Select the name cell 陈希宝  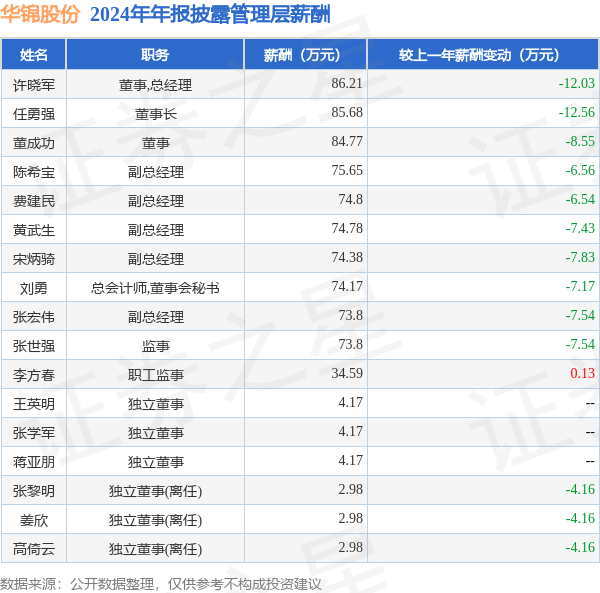pos(34,172)
